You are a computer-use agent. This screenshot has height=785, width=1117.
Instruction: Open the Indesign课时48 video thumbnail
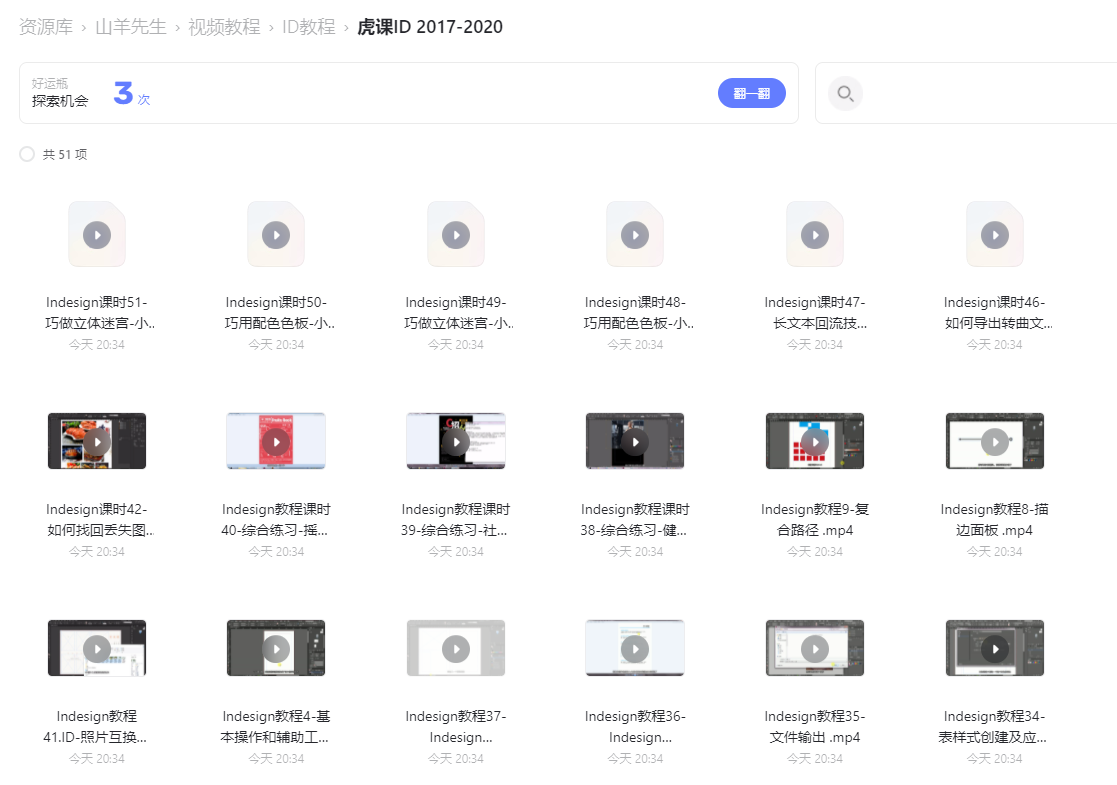point(635,234)
